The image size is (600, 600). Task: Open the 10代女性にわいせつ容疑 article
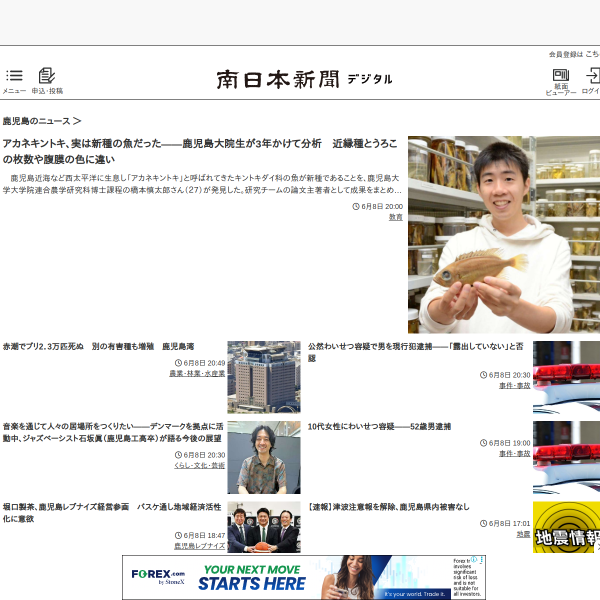380,426
